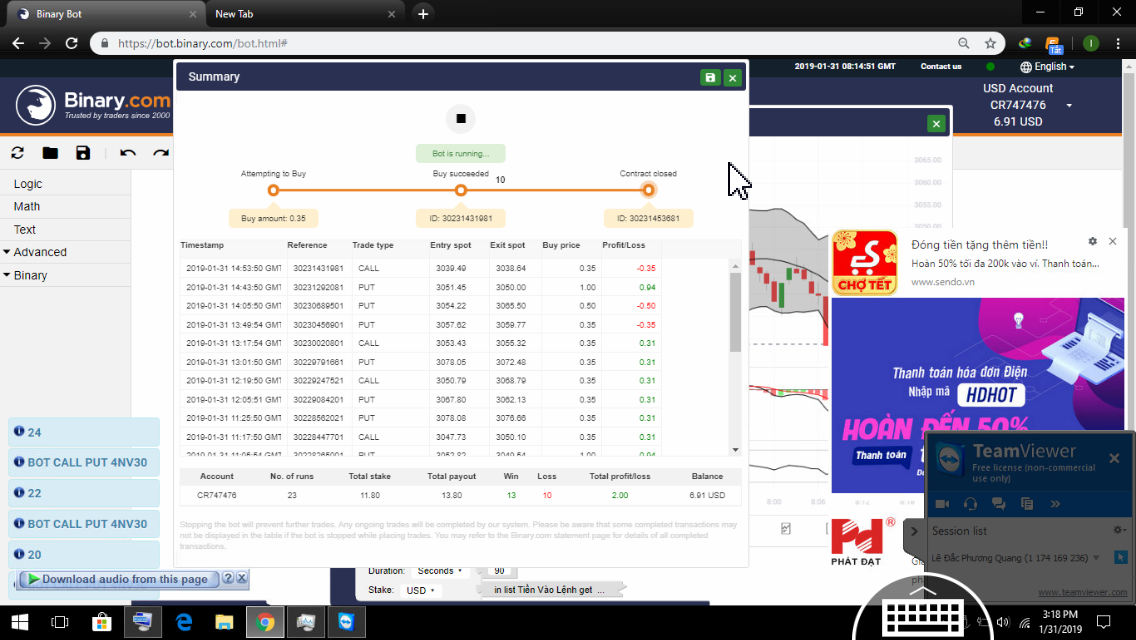Bookmark this page with the star
Image resolution: width=1136 pixels, height=640 pixels.
990,43
